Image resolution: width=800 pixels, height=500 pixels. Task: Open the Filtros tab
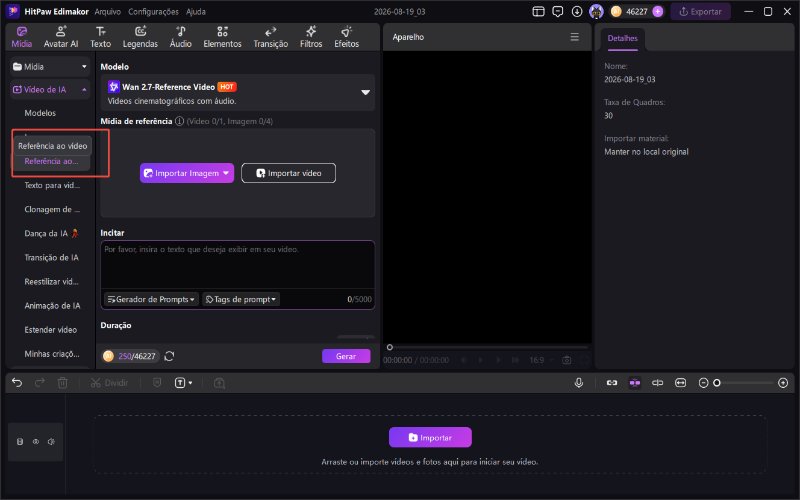click(x=311, y=37)
